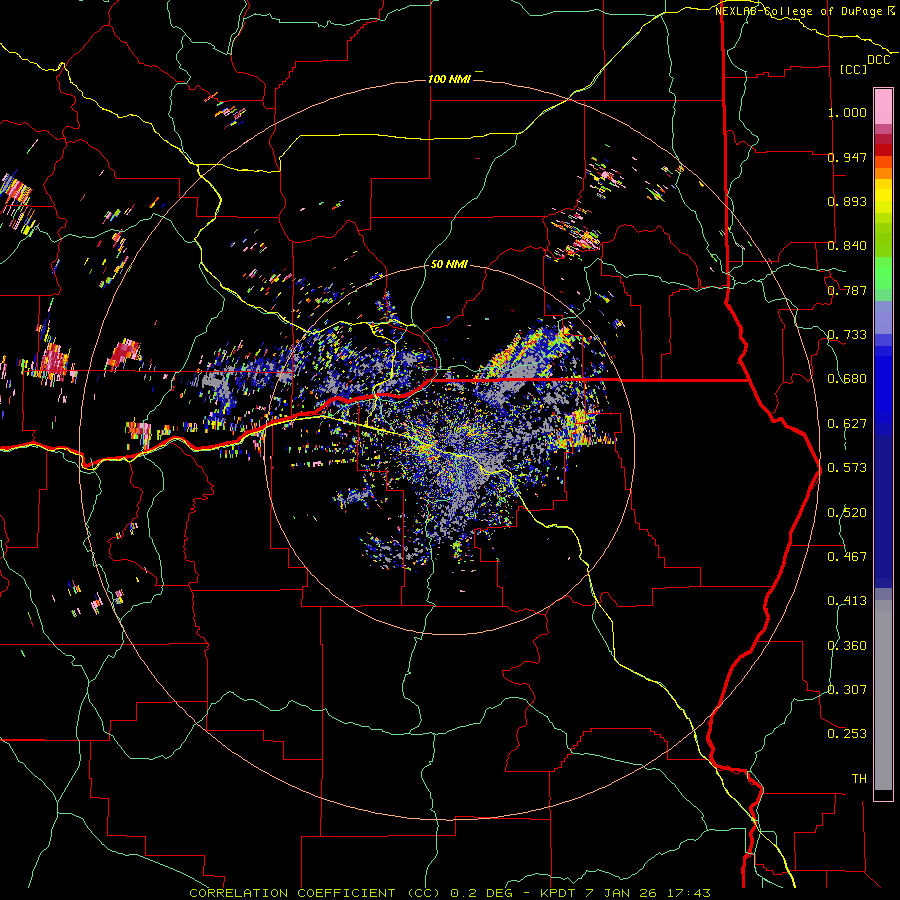This screenshot has width=900, height=900.
Task: Click the 0.467 value on the color scale
Action: pos(847,557)
